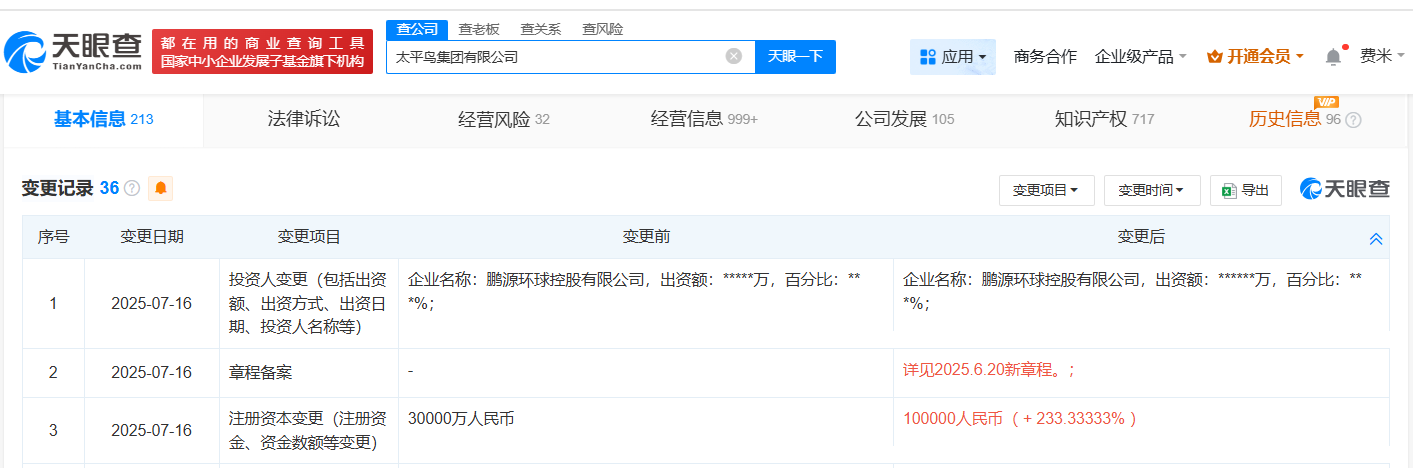Clear the search box with X icon

coord(734,56)
